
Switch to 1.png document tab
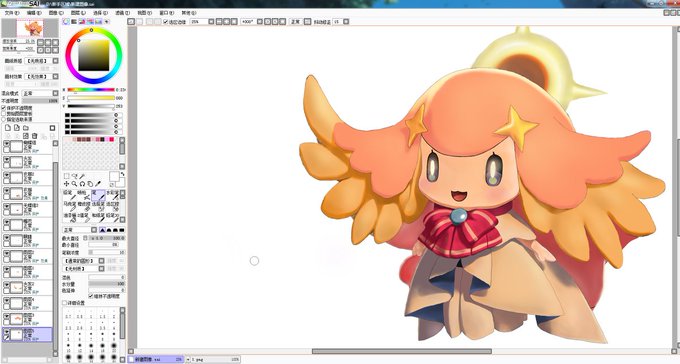(216, 360)
